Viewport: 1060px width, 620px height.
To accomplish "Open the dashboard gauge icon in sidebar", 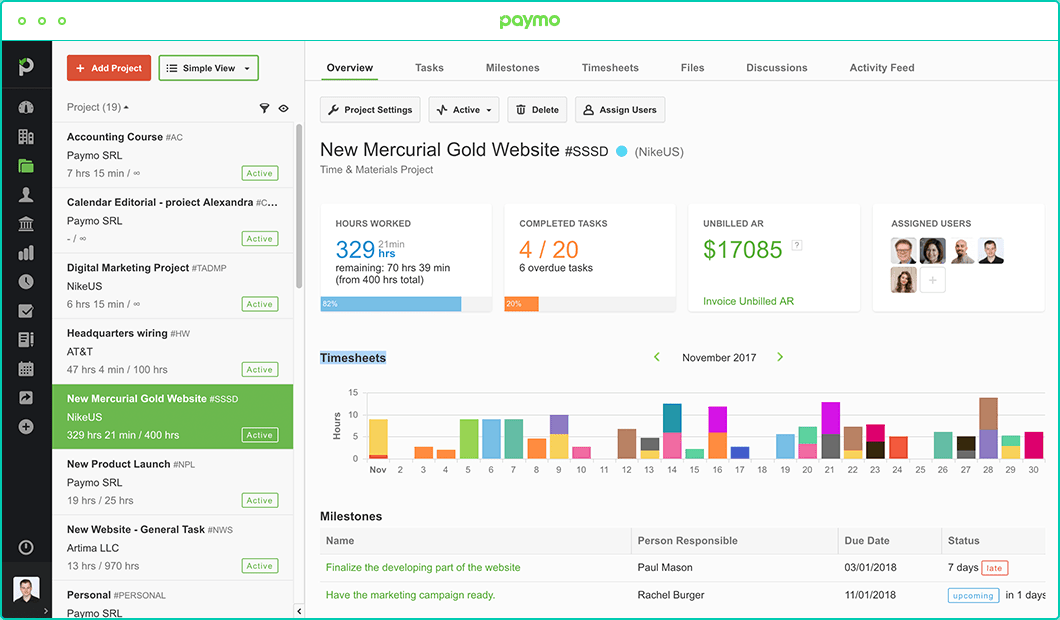I will [26, 108].
